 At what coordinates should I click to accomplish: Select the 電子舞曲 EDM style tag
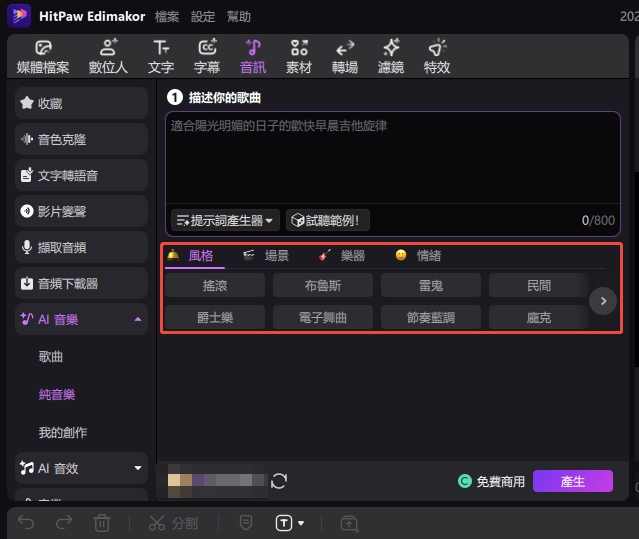(323, 317)
